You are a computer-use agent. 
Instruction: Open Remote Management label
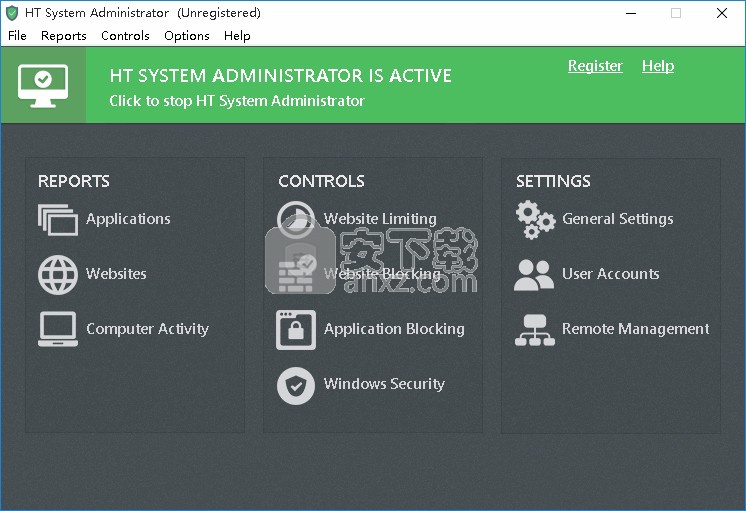pos(635,329)
